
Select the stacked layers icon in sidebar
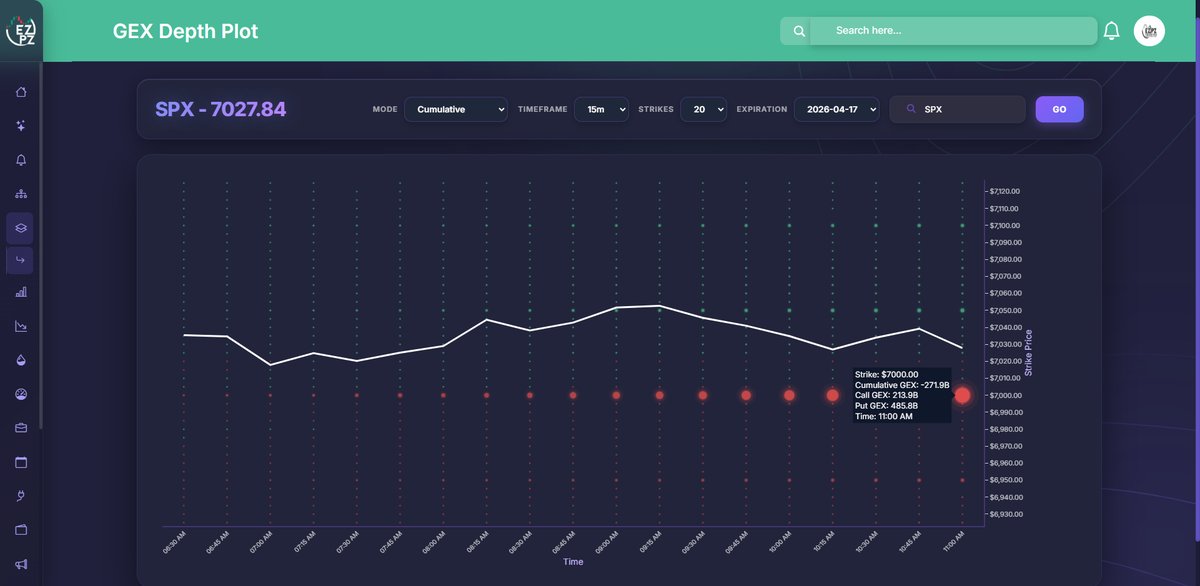tap(20, 228)
